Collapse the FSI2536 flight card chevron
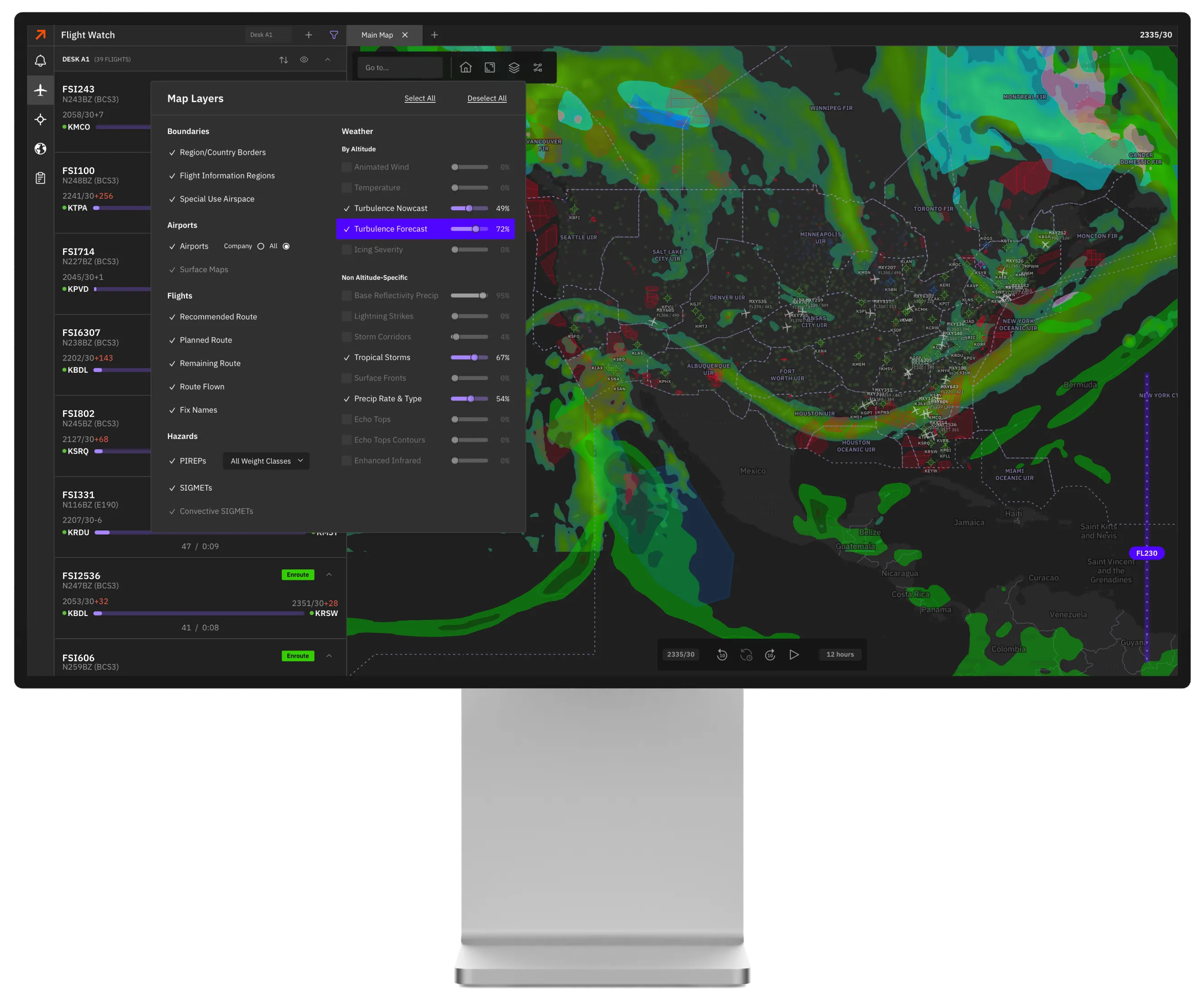 (x=329, y=574)
